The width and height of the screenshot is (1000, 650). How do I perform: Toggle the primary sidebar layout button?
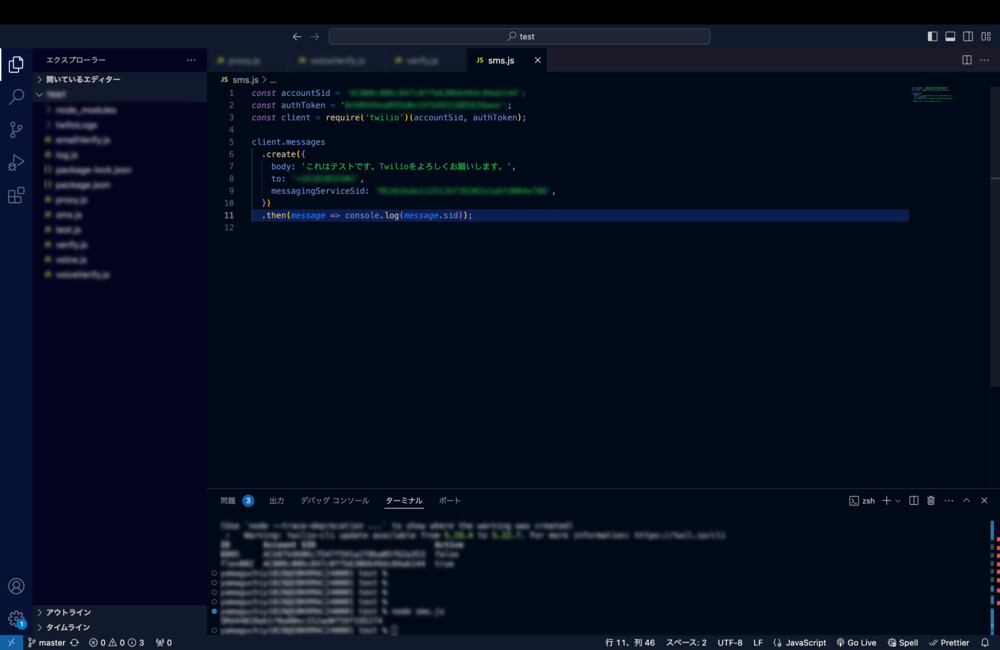[x=933, y=36]
